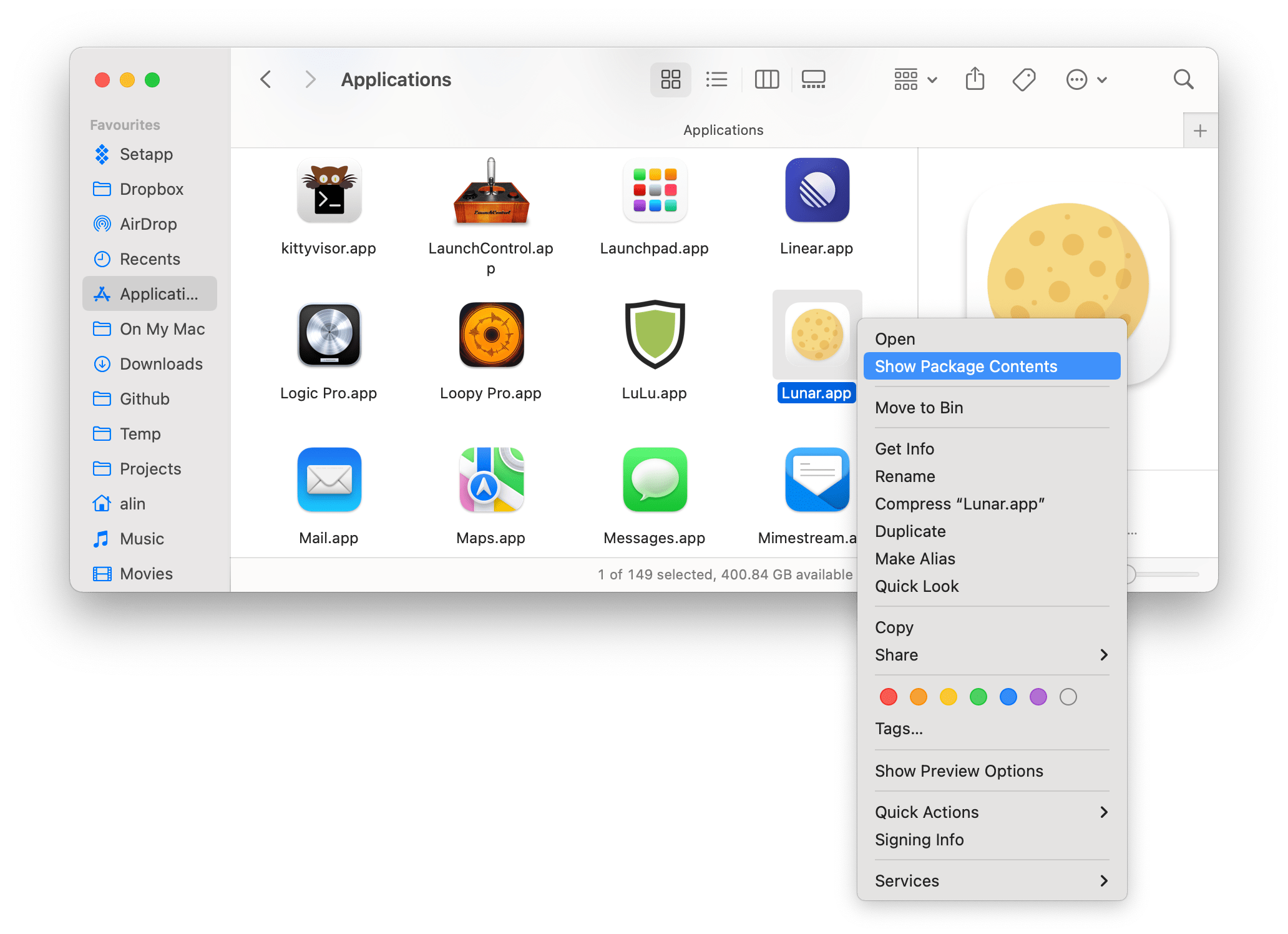Choose Duplicate in context menu
The height and width of the screenshot is (934, 1288).
coord(992,531)
